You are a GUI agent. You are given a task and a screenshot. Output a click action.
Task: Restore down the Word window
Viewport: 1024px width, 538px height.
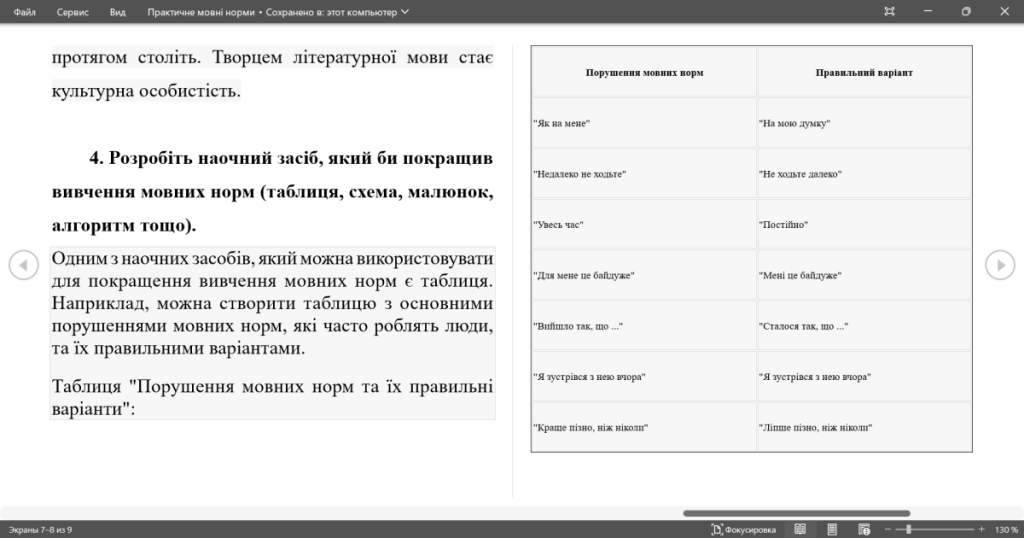966,11
